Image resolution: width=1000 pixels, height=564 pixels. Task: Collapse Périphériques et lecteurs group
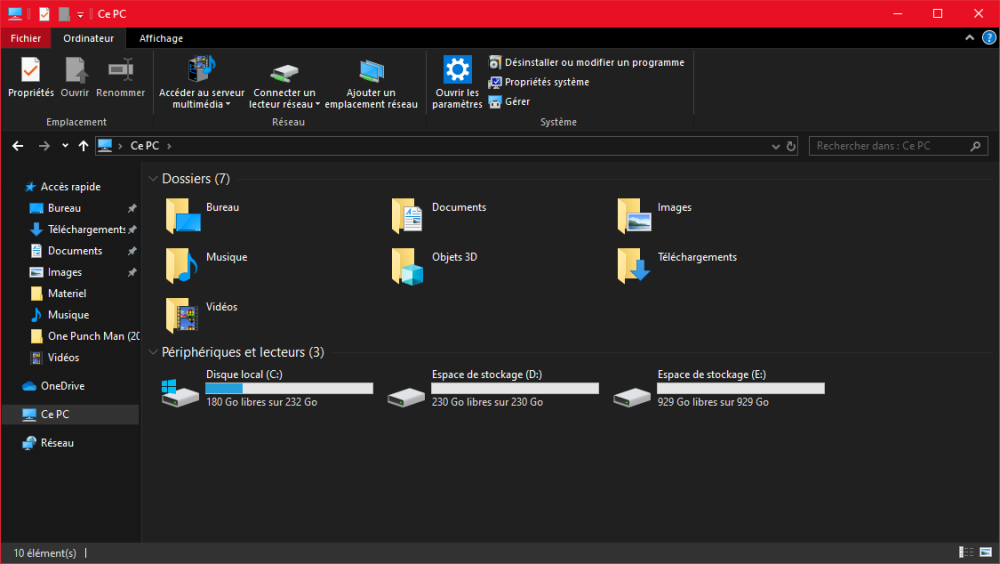(x=153, y=352)
